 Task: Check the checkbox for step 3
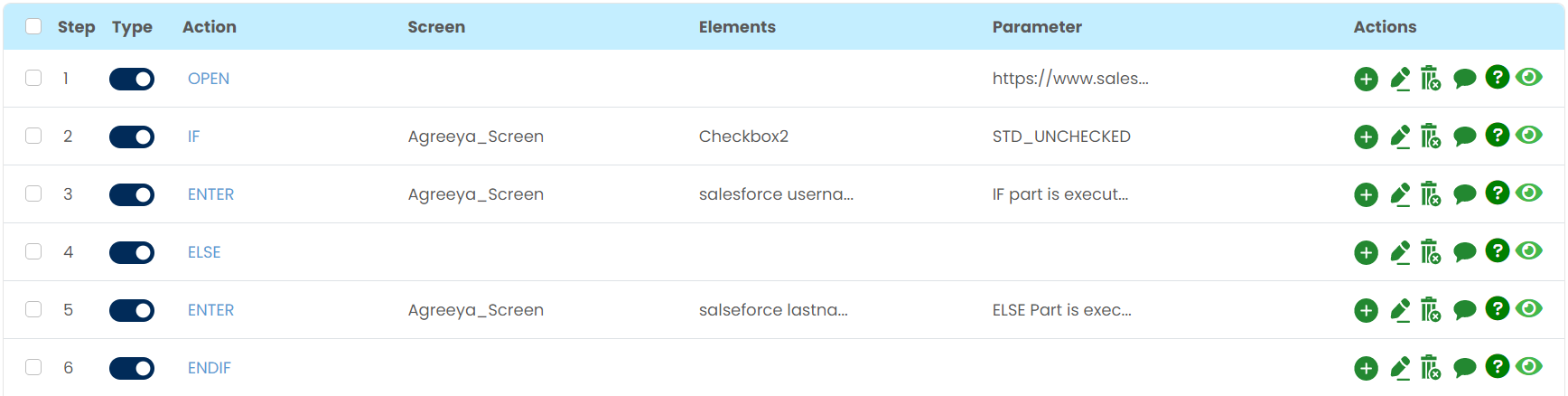[x=33, y=193]
